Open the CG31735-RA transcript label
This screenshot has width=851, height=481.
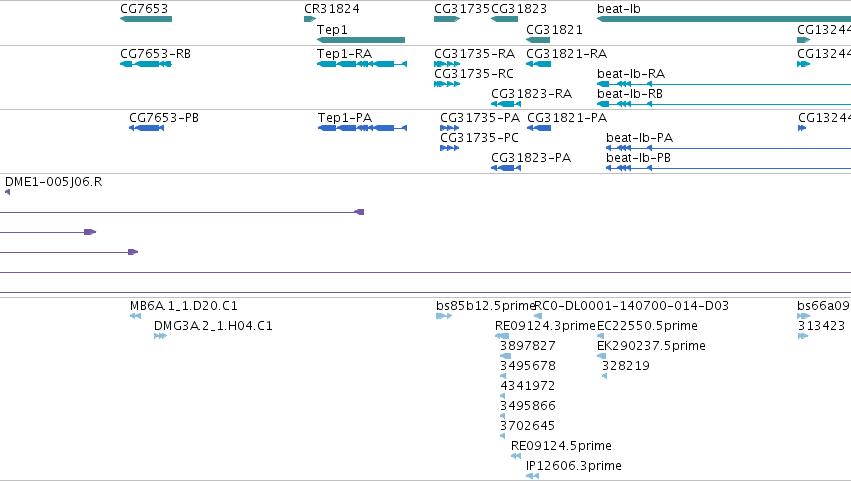[x=474, y=54]
